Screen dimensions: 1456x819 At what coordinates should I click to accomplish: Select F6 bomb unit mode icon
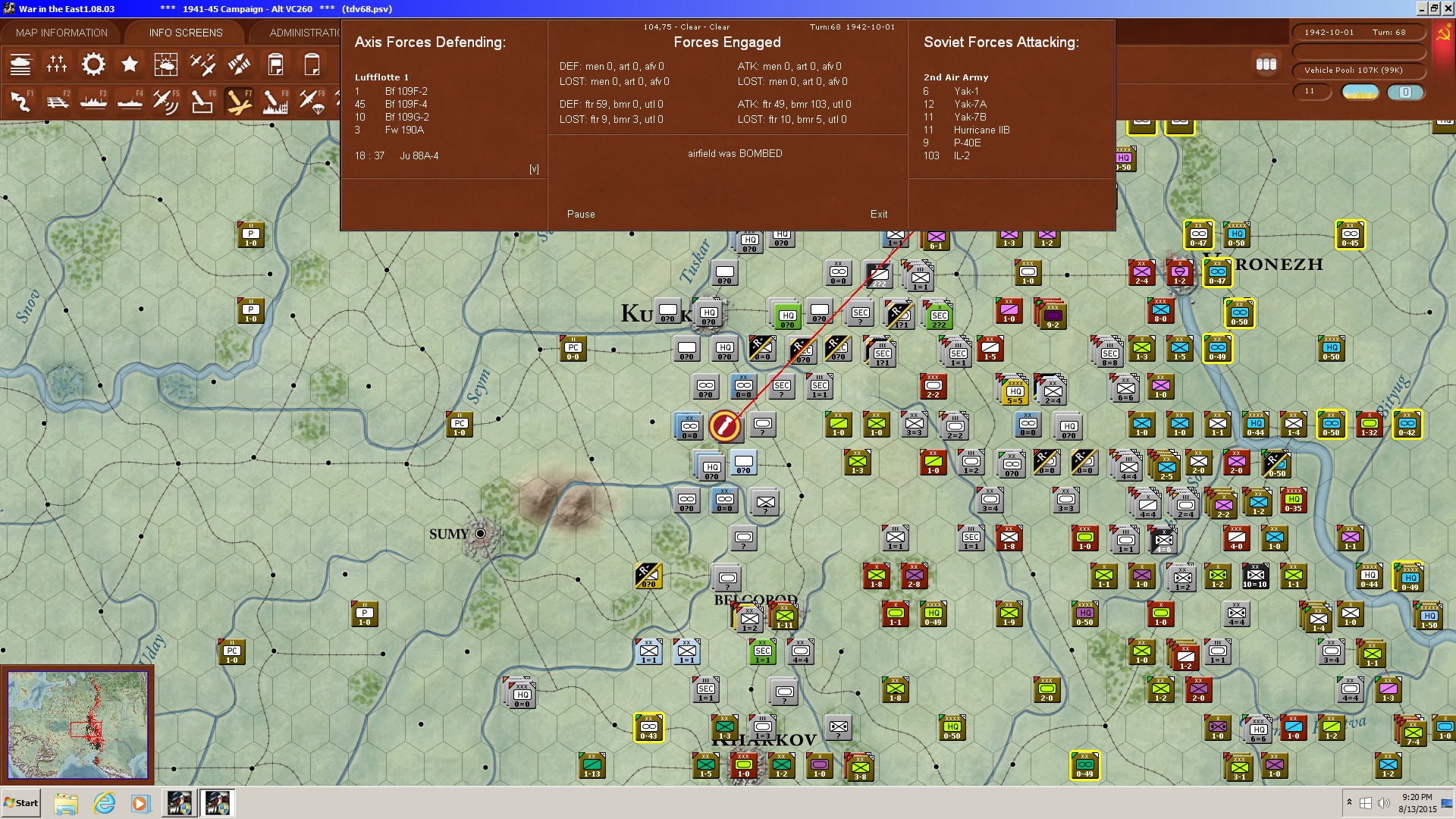click(202, 101)
